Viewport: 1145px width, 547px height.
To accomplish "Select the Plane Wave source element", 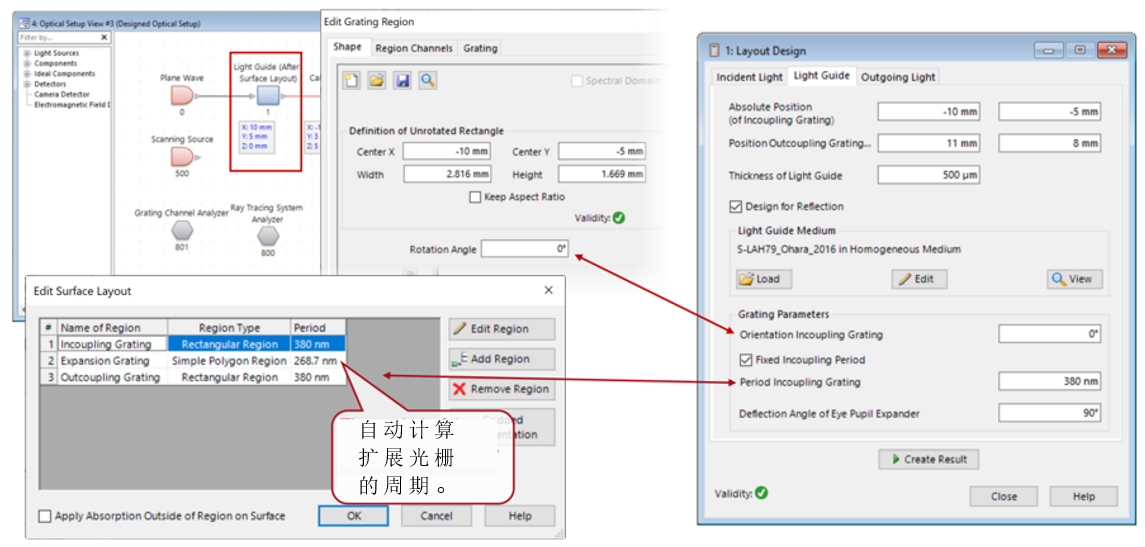I will [183, 96].
